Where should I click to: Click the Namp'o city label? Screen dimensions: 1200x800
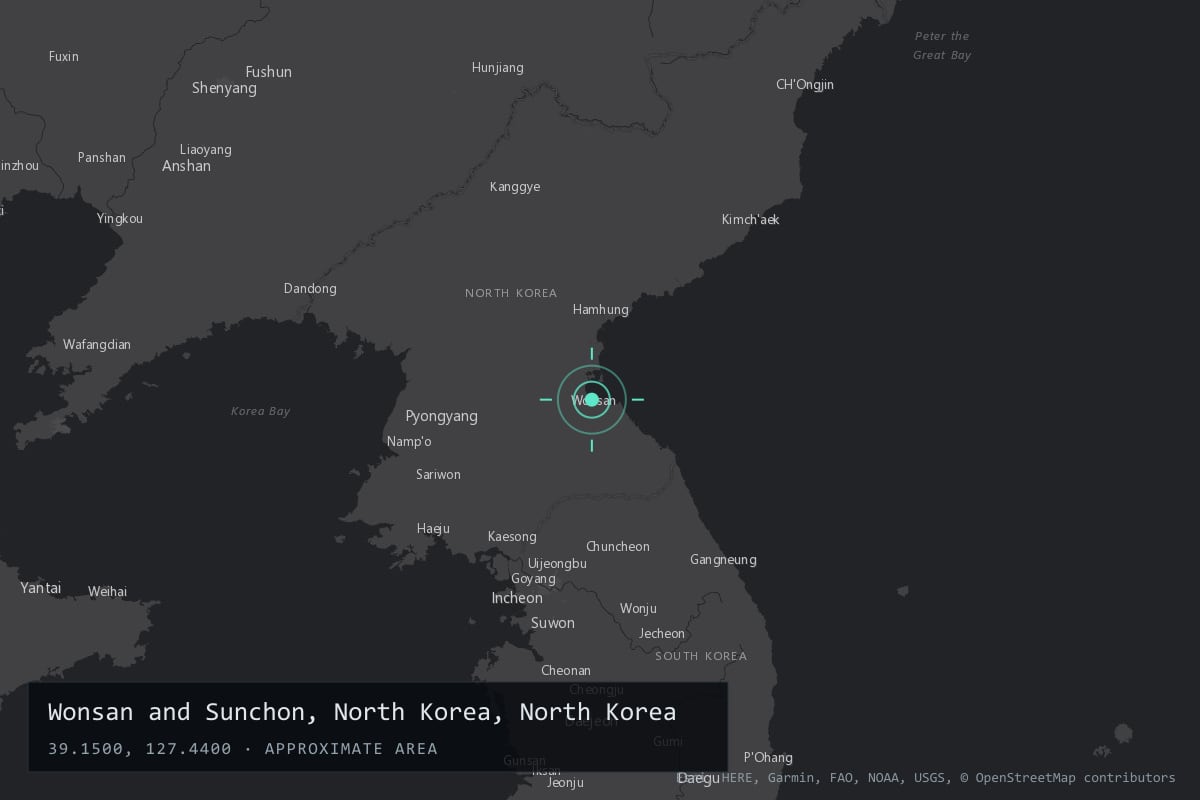(409, 442)
